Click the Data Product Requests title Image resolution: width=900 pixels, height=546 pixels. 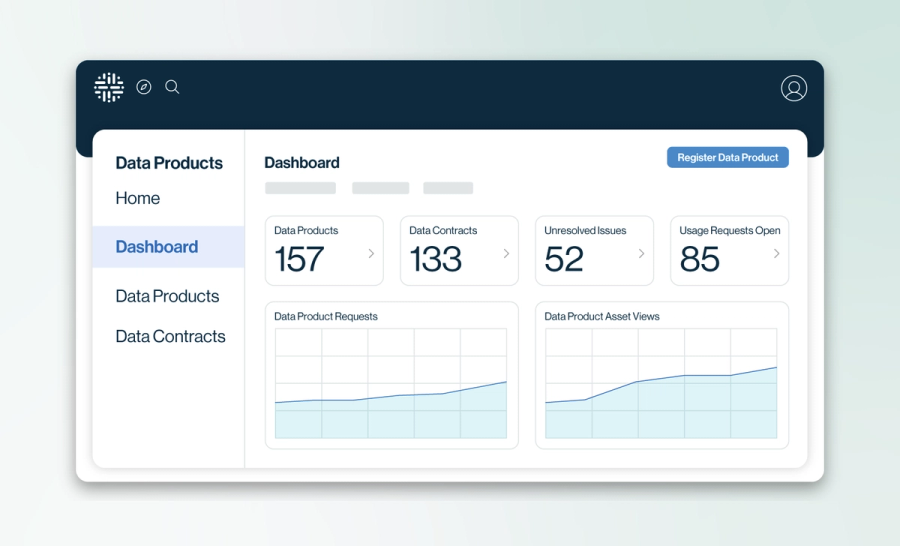(x=326, y=316)
